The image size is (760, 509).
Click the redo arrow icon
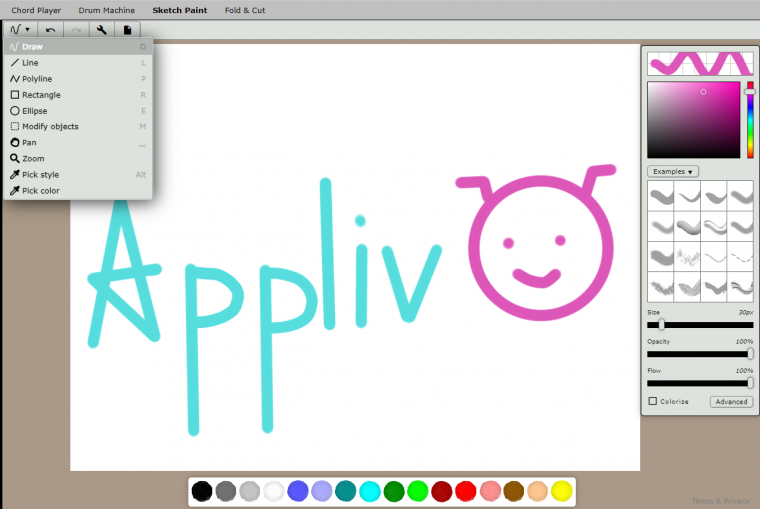76,30
